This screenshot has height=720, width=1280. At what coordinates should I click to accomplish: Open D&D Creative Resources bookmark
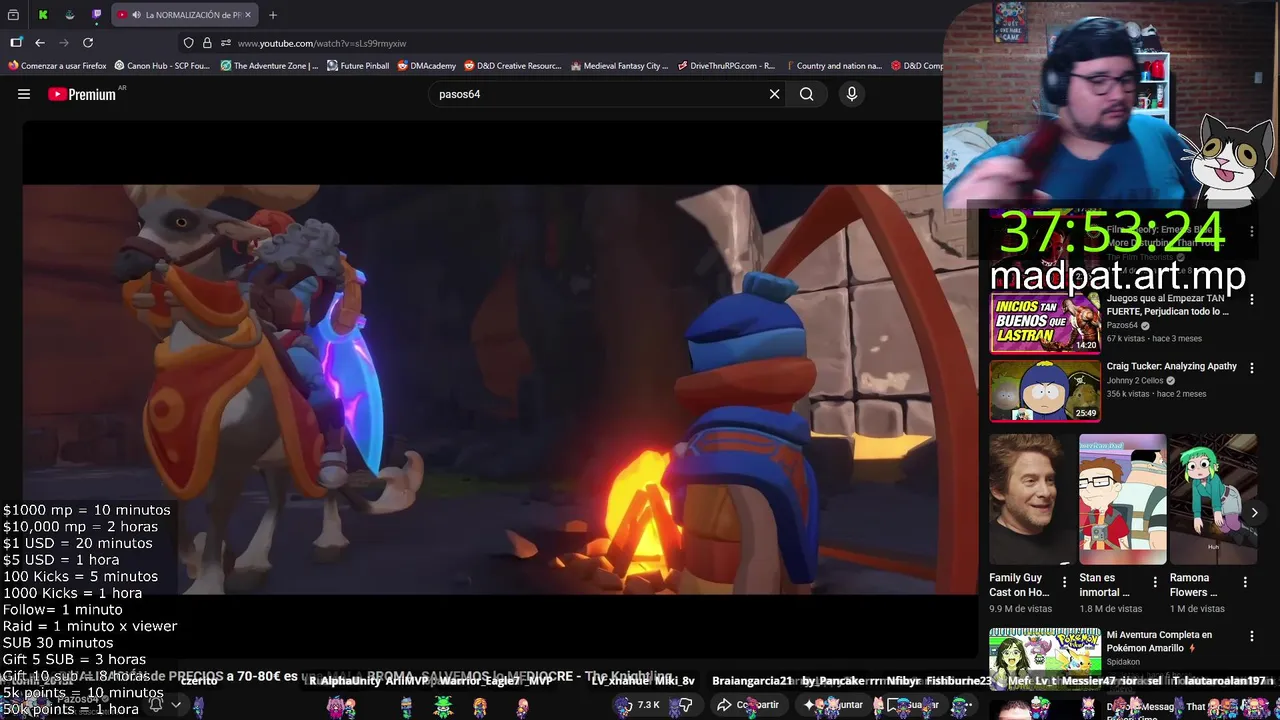tap(512, 66)
